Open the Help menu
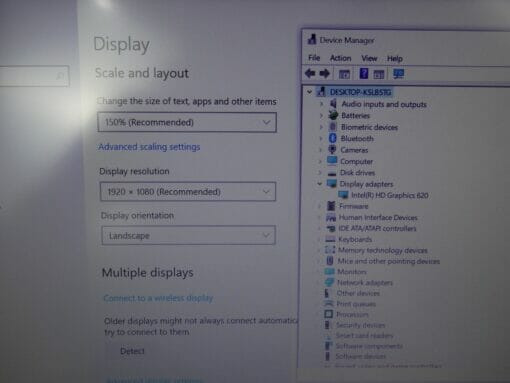 [x=395, y=59]
